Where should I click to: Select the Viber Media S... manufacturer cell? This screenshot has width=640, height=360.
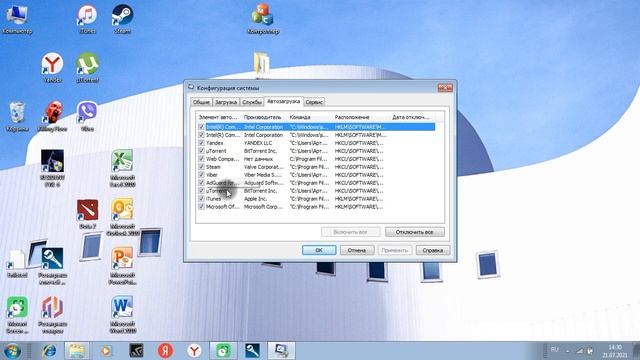[x=263, y=175]
